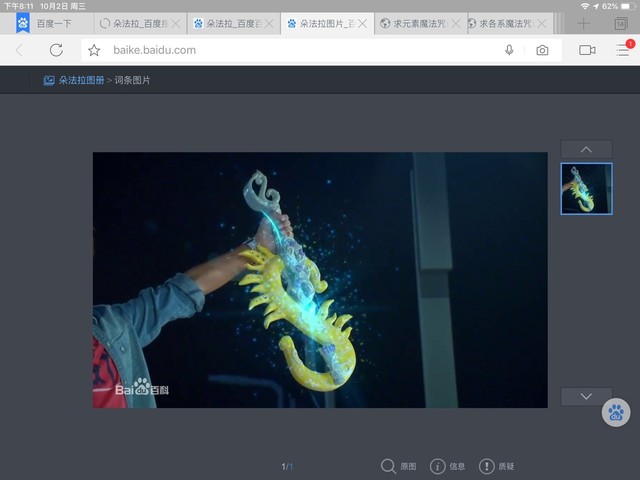Tap the microphone voice search icon

pyautogui.click(x=509, y=50)
